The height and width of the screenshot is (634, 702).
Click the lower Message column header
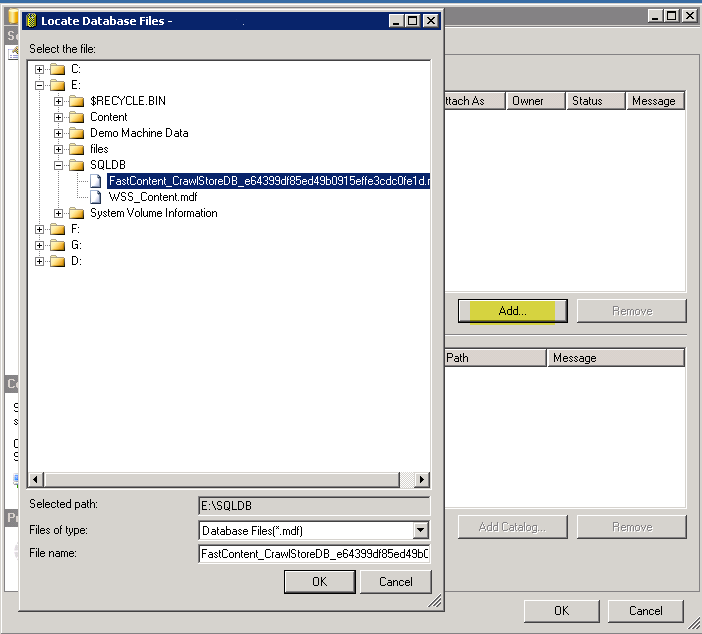(x=616, y=358)
